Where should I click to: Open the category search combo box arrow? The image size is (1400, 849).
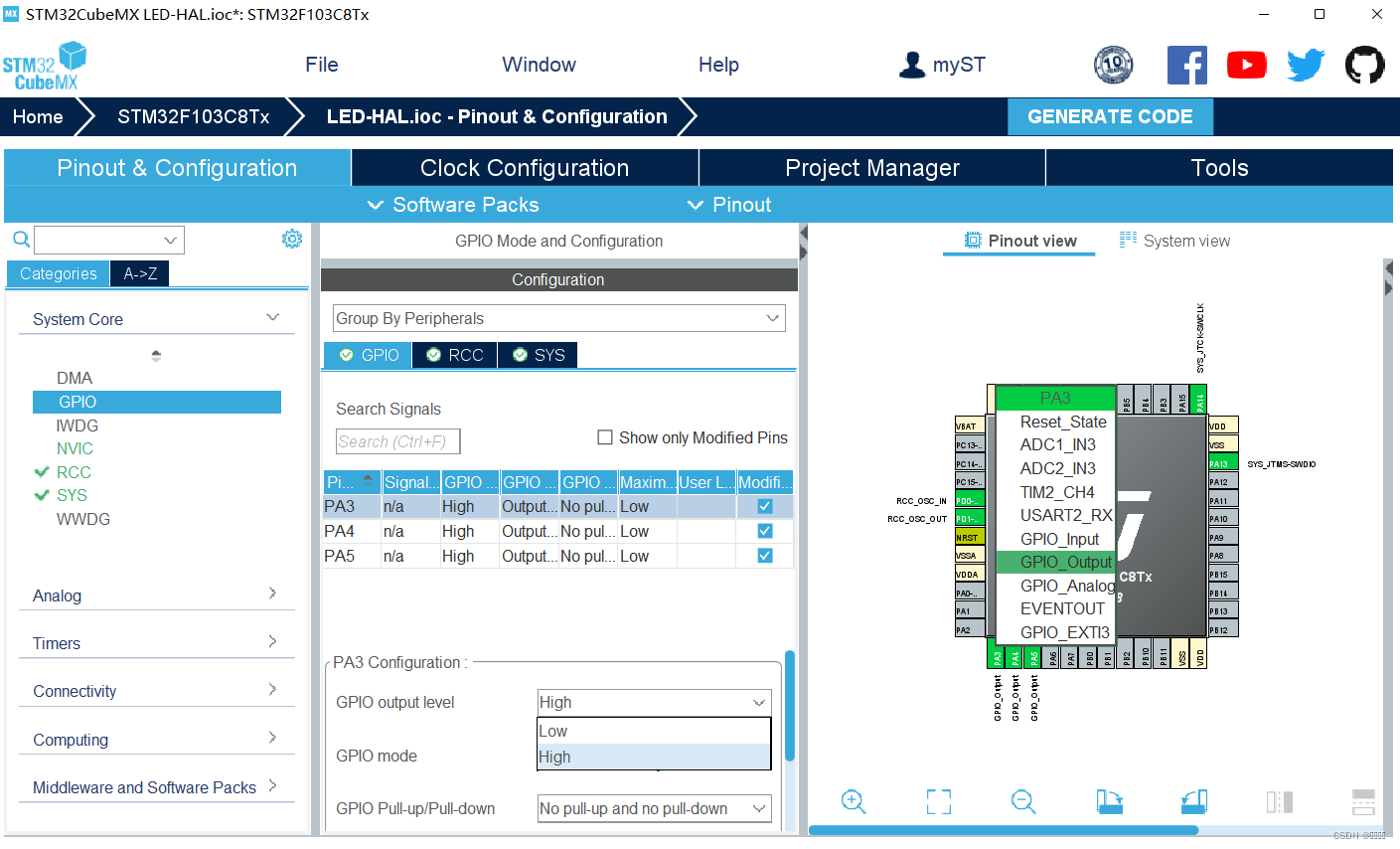click(171, 240)
